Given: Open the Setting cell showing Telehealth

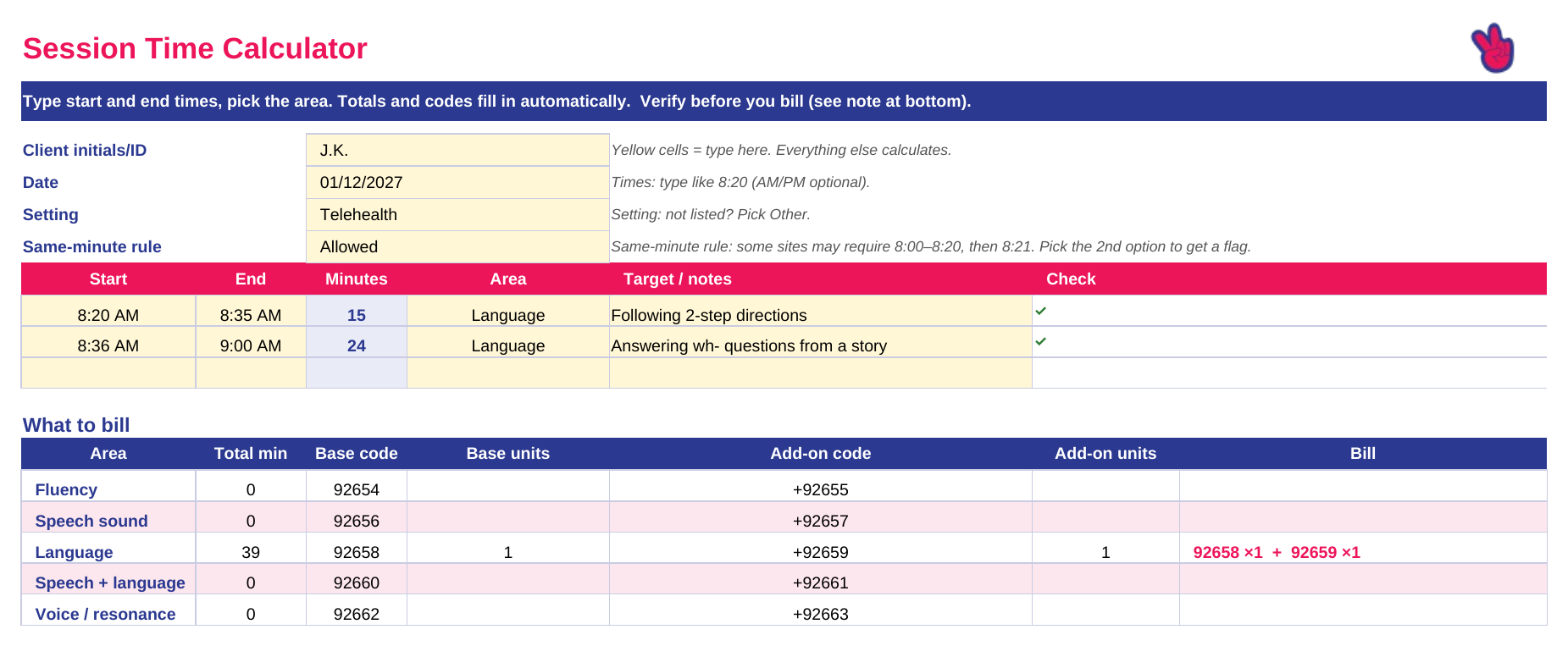Looking at the screenshot, I should click(x=457, y=214).
